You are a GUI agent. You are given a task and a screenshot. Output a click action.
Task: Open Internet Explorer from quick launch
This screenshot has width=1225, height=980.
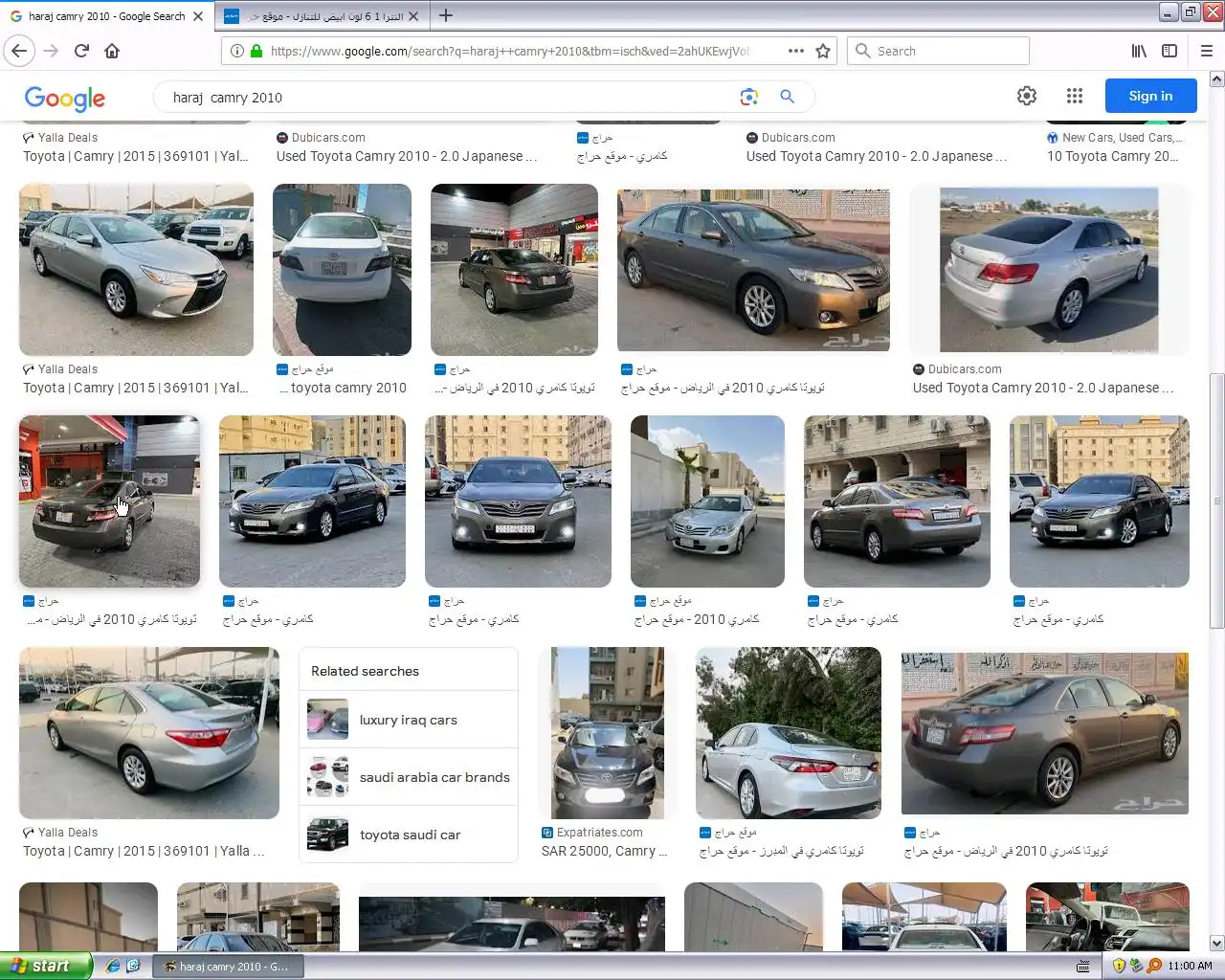point(113,966)
